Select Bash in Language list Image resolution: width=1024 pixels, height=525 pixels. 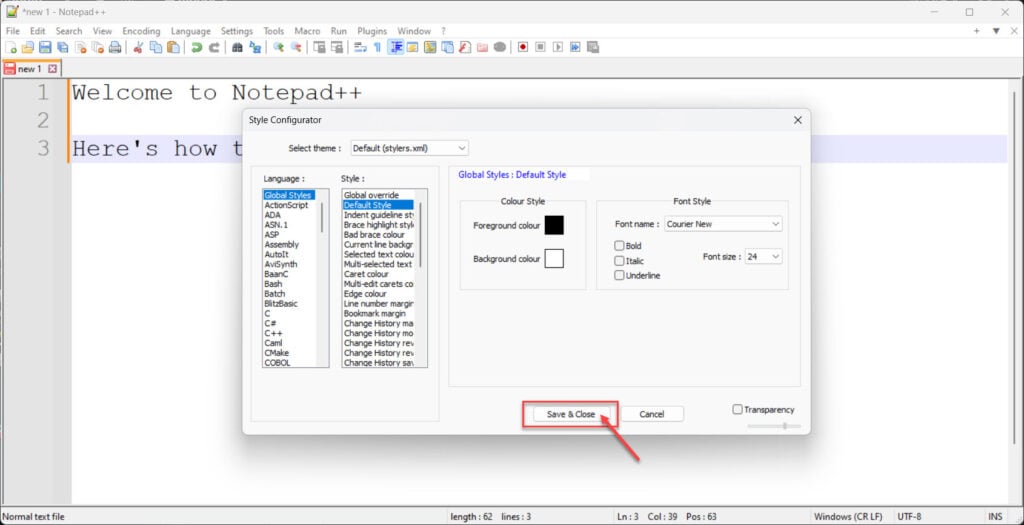(273, 284)
